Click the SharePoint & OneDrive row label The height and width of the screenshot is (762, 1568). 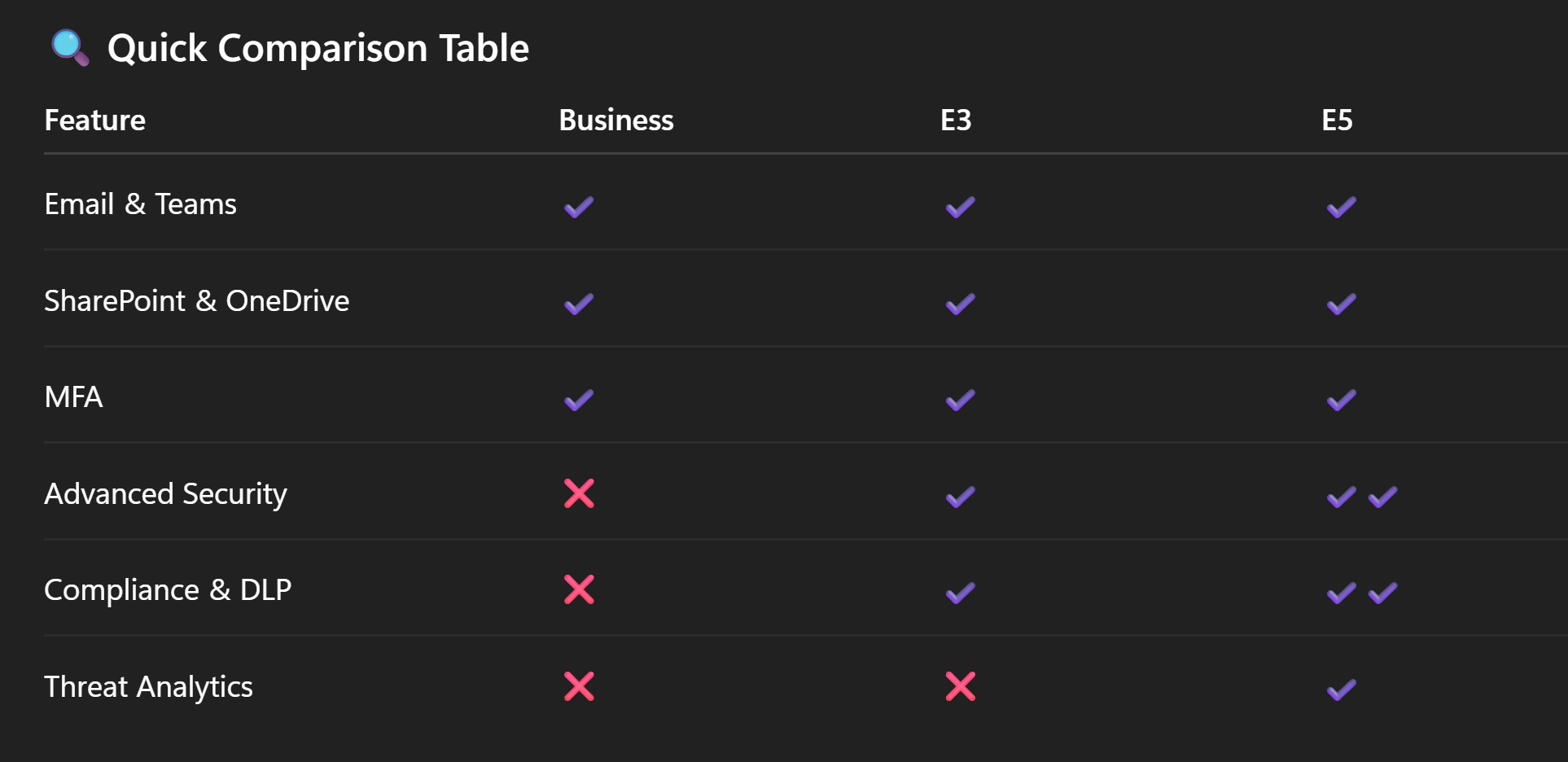pyautogui.click(x=196, y=301)
